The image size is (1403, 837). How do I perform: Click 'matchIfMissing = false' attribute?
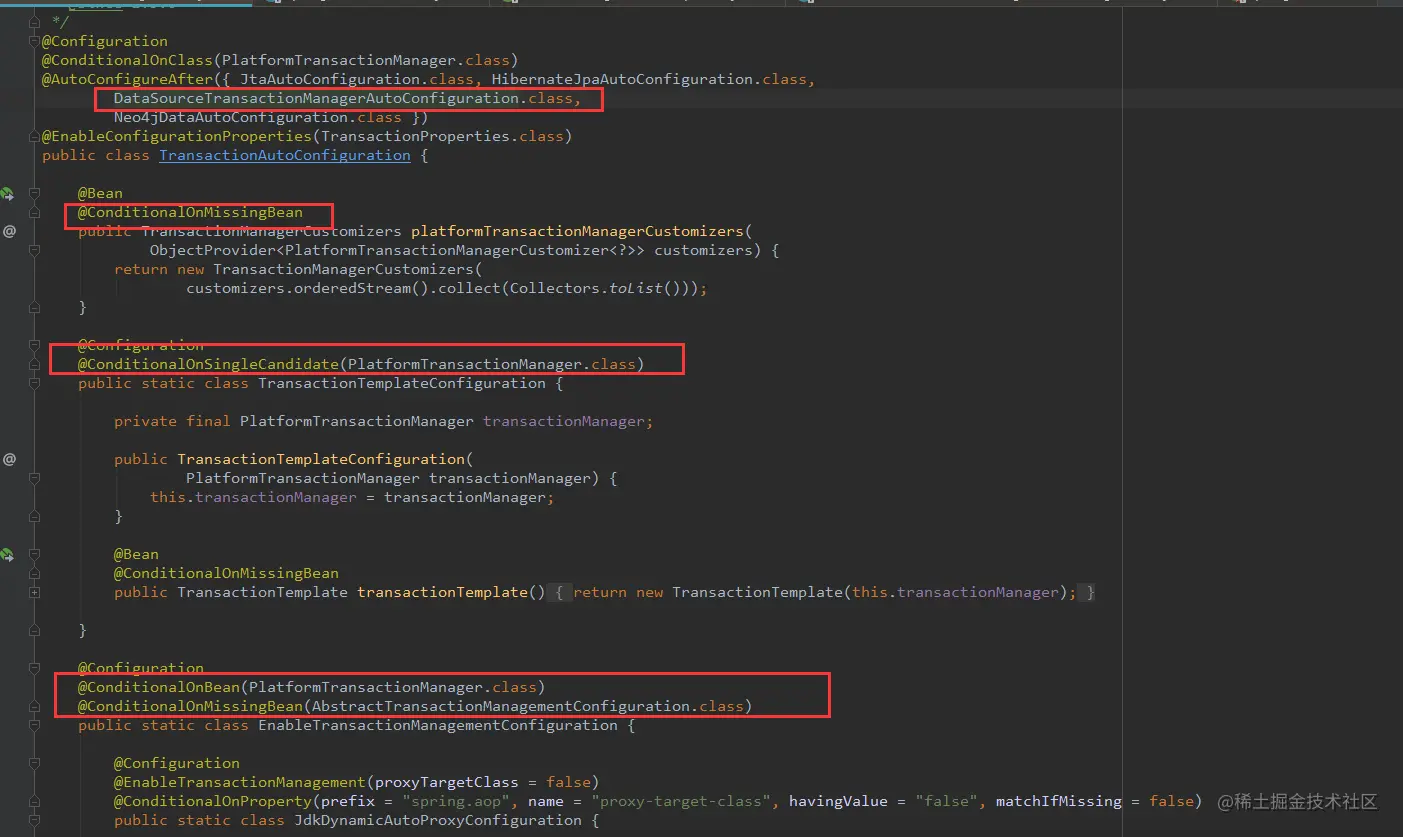[x=1095, y=801]
